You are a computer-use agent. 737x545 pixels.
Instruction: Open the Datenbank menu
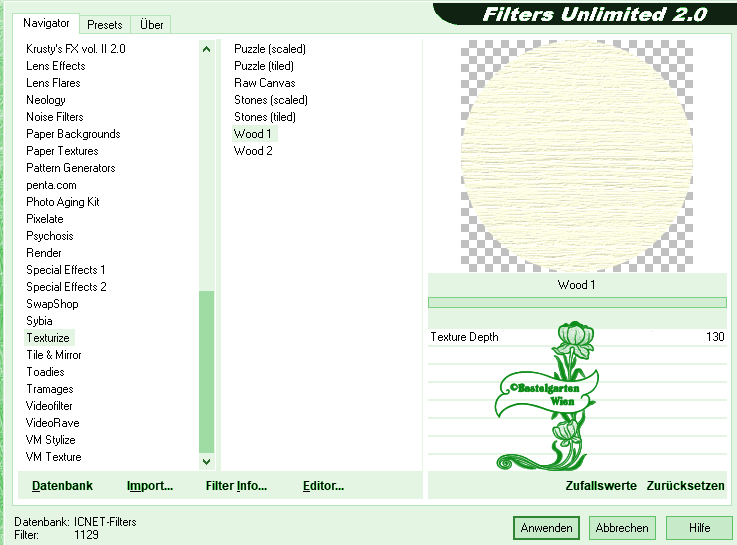[x=62, y=486]
